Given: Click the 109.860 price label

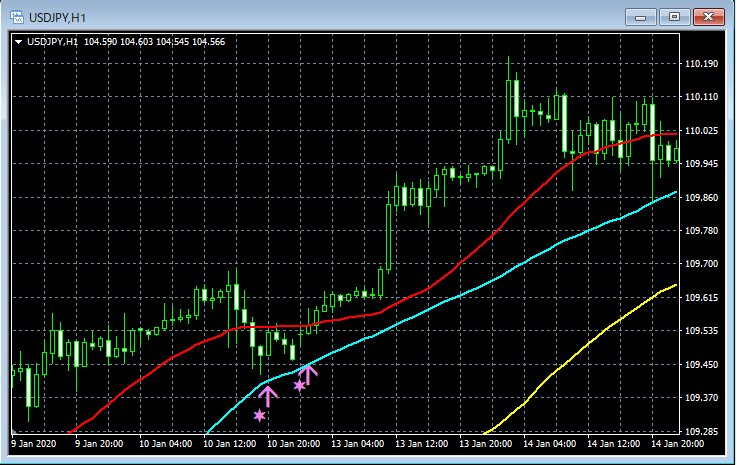Looking at the screenshot, I should (x=701, y=197).
